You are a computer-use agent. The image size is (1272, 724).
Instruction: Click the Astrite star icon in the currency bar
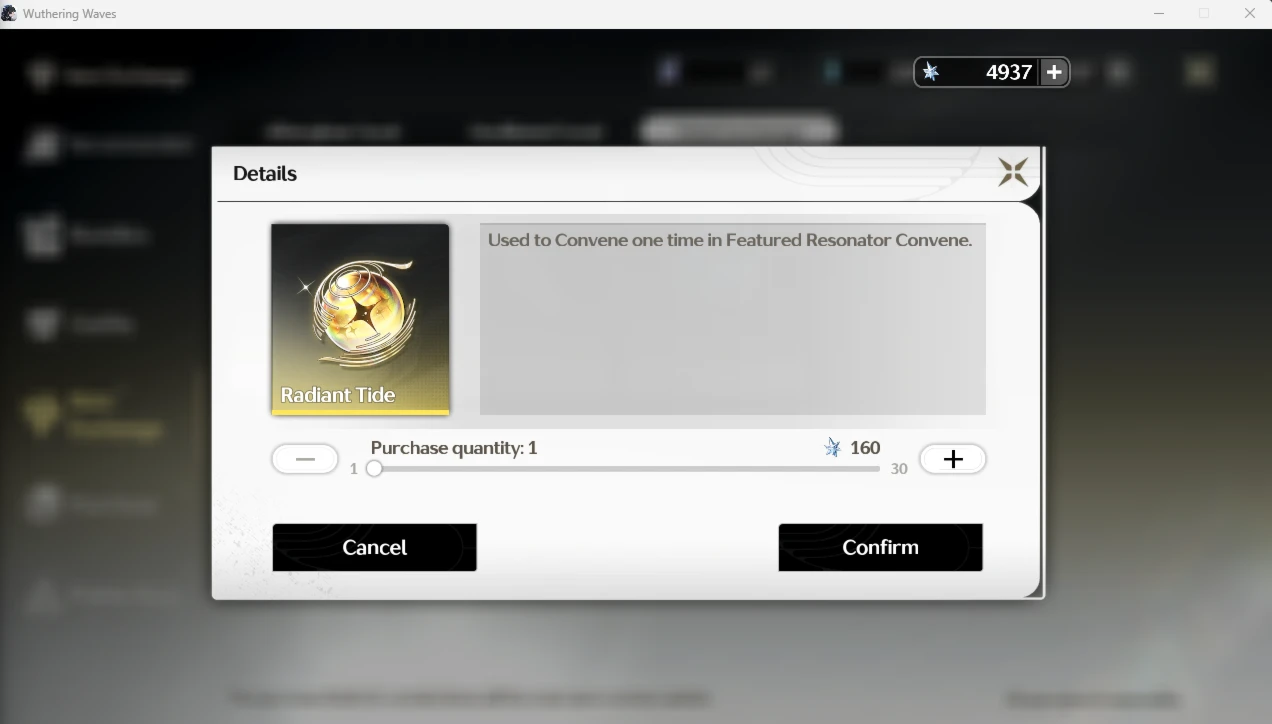click(931, 72)
